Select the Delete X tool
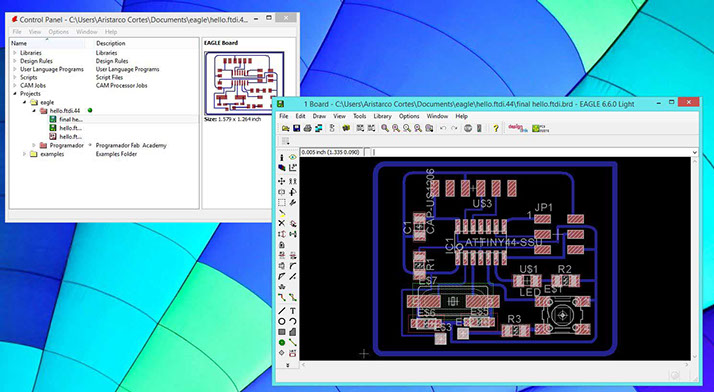714x392 pixels. click(x=282, y=223)
